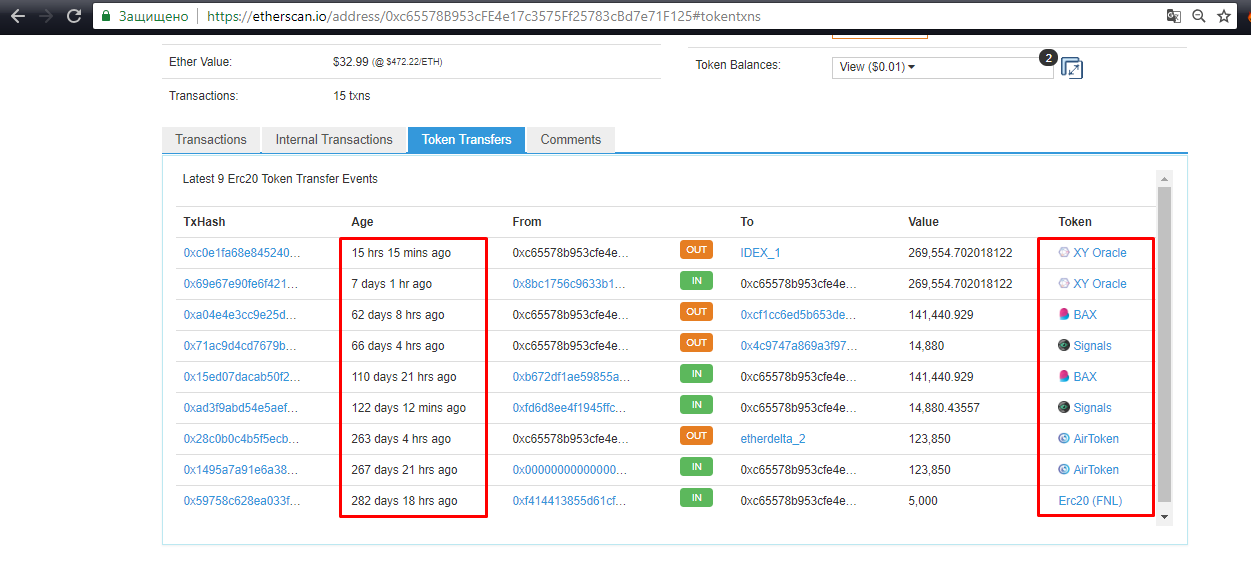Click the 5,000 value cell
Viewport: 1251px width, 575px height.
[x=923, y=501]
